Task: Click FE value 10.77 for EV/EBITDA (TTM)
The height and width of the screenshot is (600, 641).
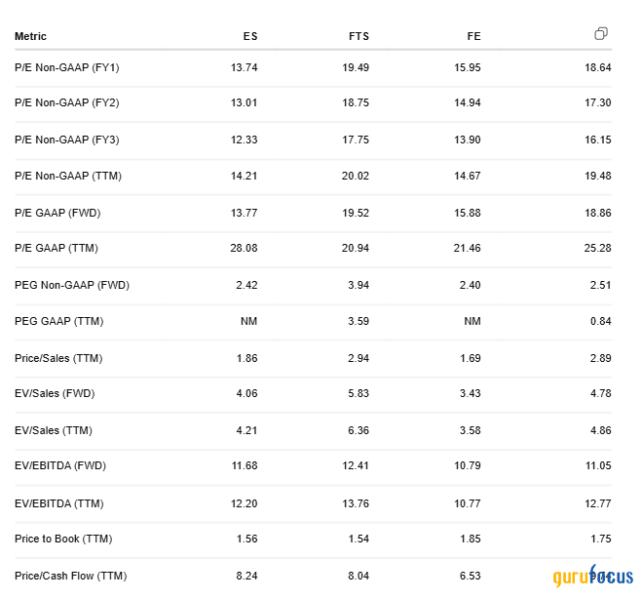Action: coord(467,504)
